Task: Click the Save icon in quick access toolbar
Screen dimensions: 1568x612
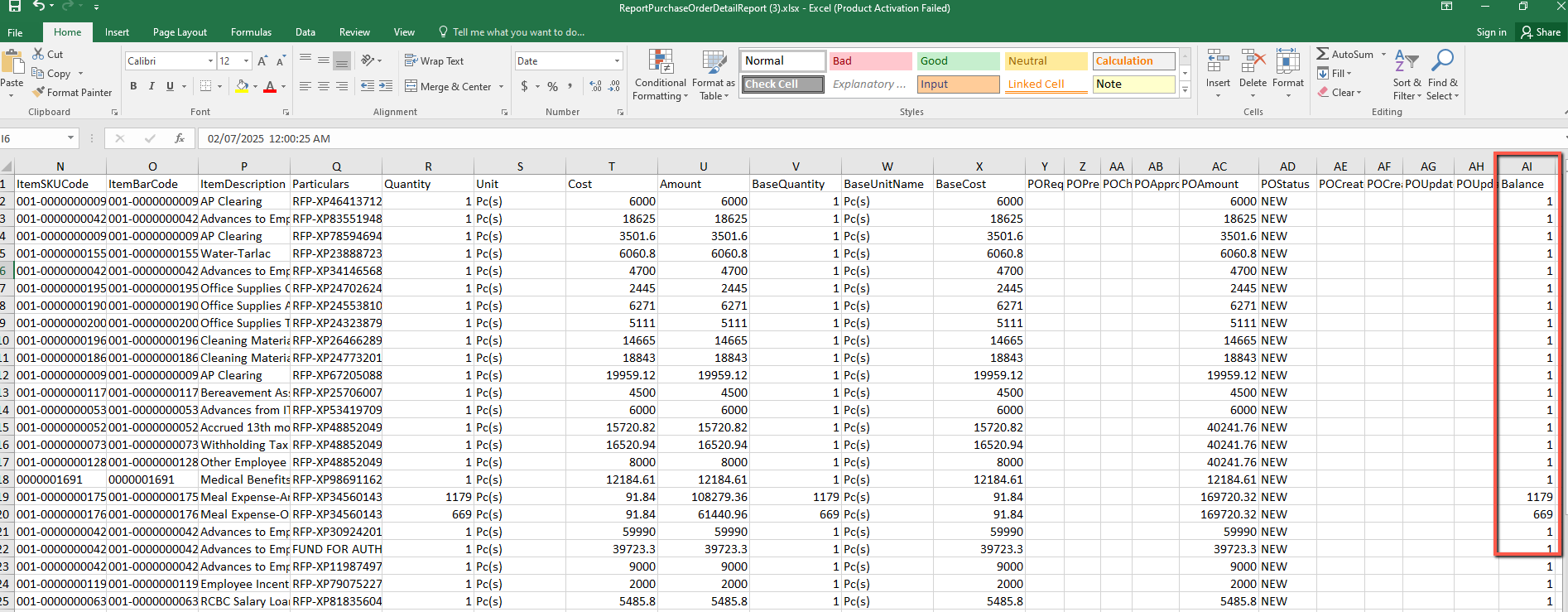Action: point(14,7)
